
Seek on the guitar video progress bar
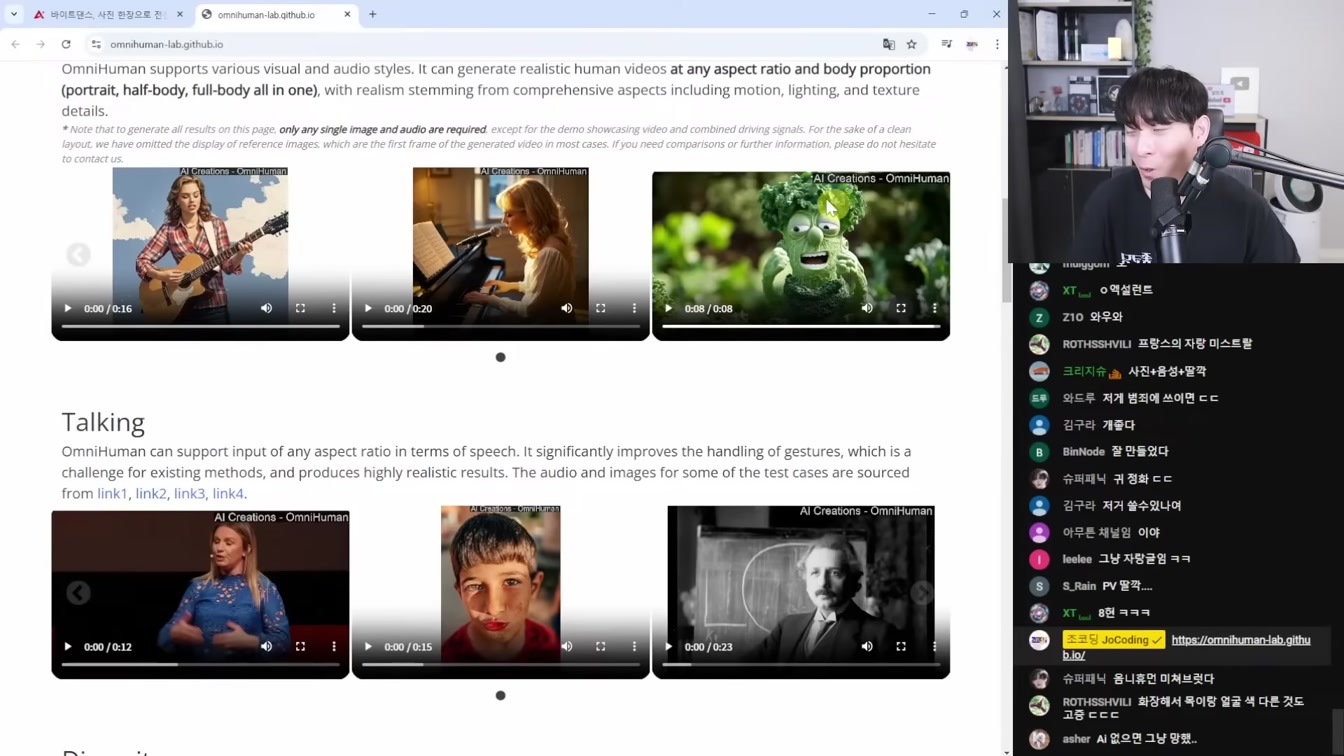(x=200, y=326)
